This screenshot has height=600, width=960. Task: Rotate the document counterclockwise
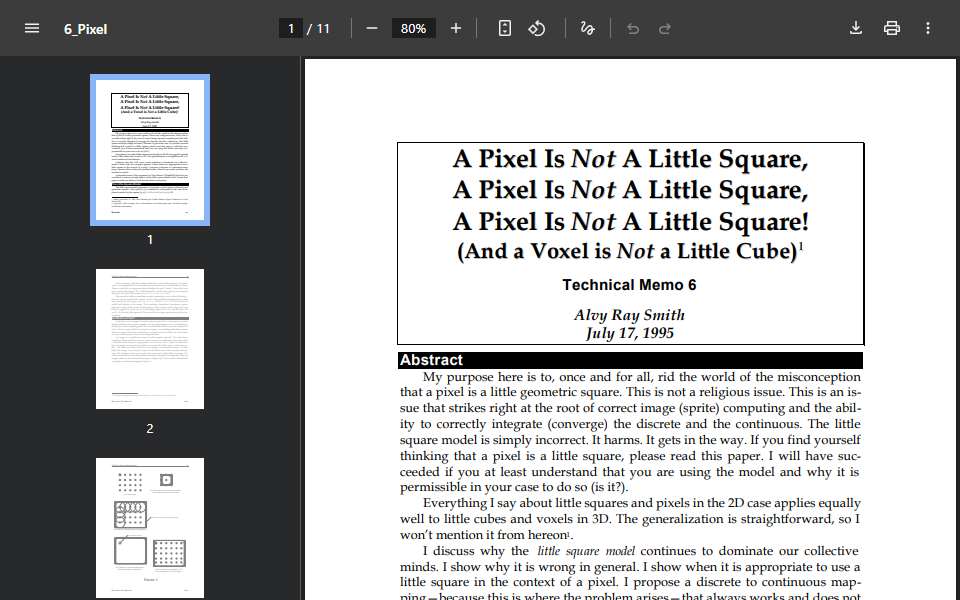pyautogui.click(x=537, y=28)
